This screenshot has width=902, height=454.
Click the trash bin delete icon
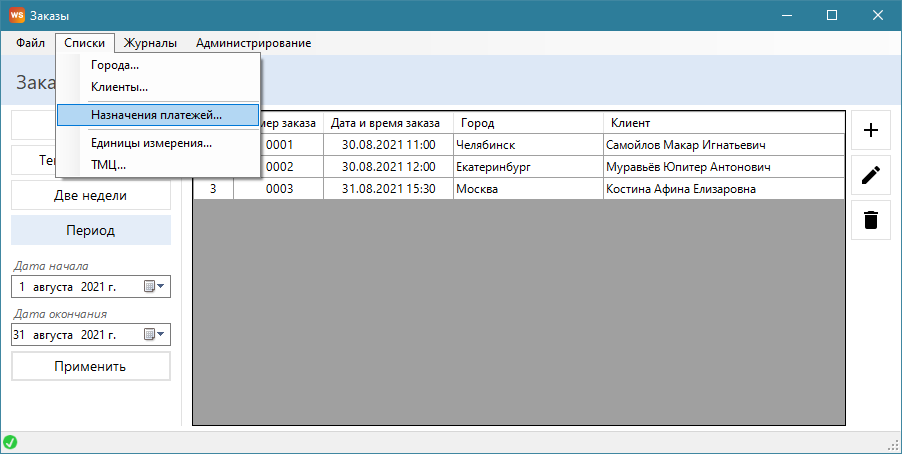click(870, 220)
